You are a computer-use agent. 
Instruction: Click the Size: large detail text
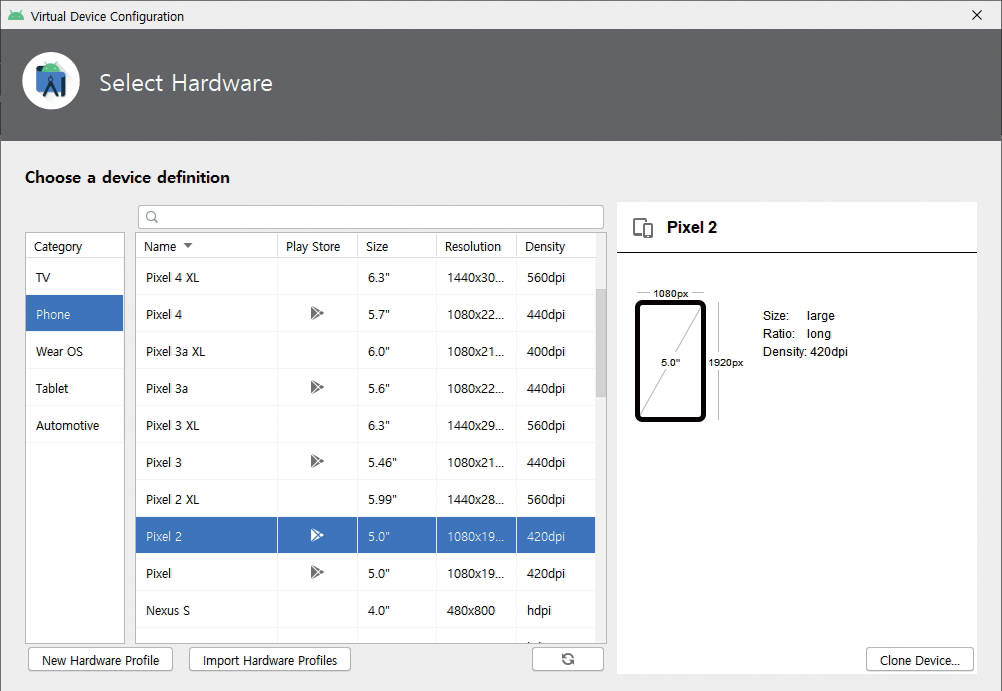(799, 316)
